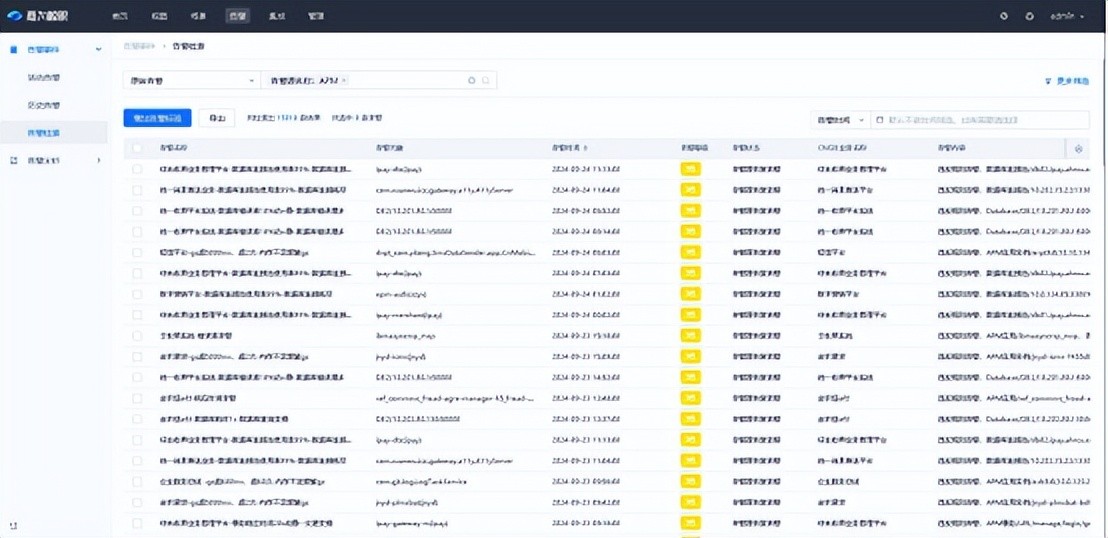1108x538 pixels.
Task: Click the magnifier search icon in filter field
Action: (x=486, y=81)
